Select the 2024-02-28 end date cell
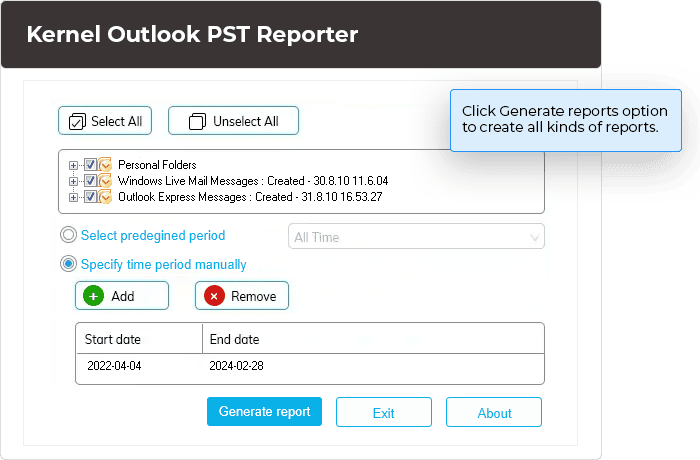This screenshot has height=460, width=700. click(x=237, y=366)
